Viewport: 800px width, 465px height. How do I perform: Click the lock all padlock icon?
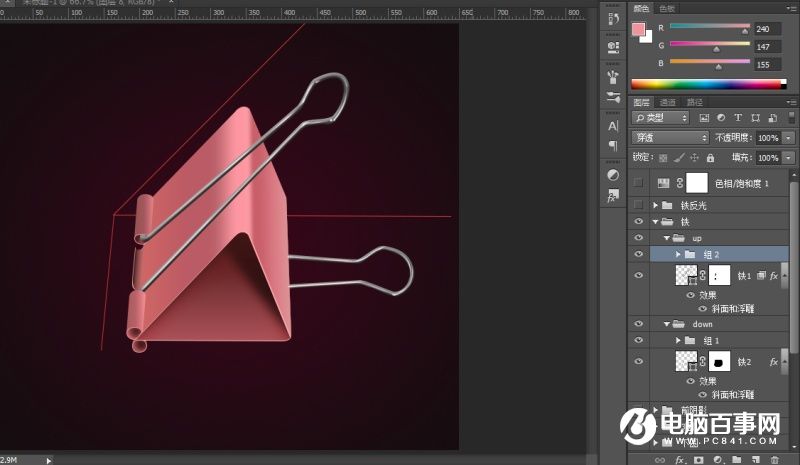710,158
